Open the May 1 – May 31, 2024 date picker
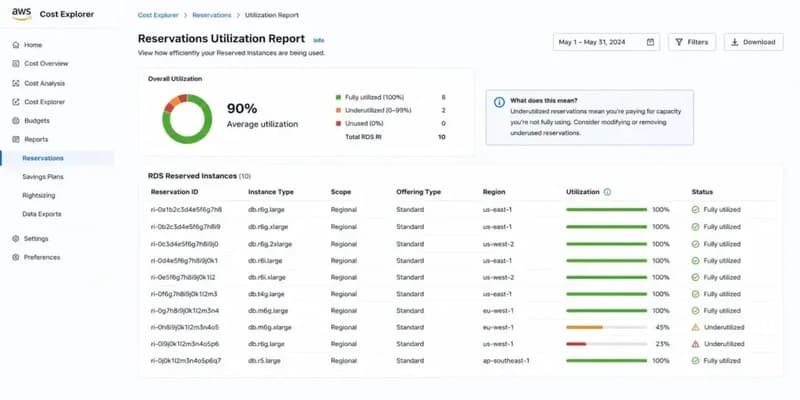The height and width of the screenshot is (400, 800). [606, 42]
